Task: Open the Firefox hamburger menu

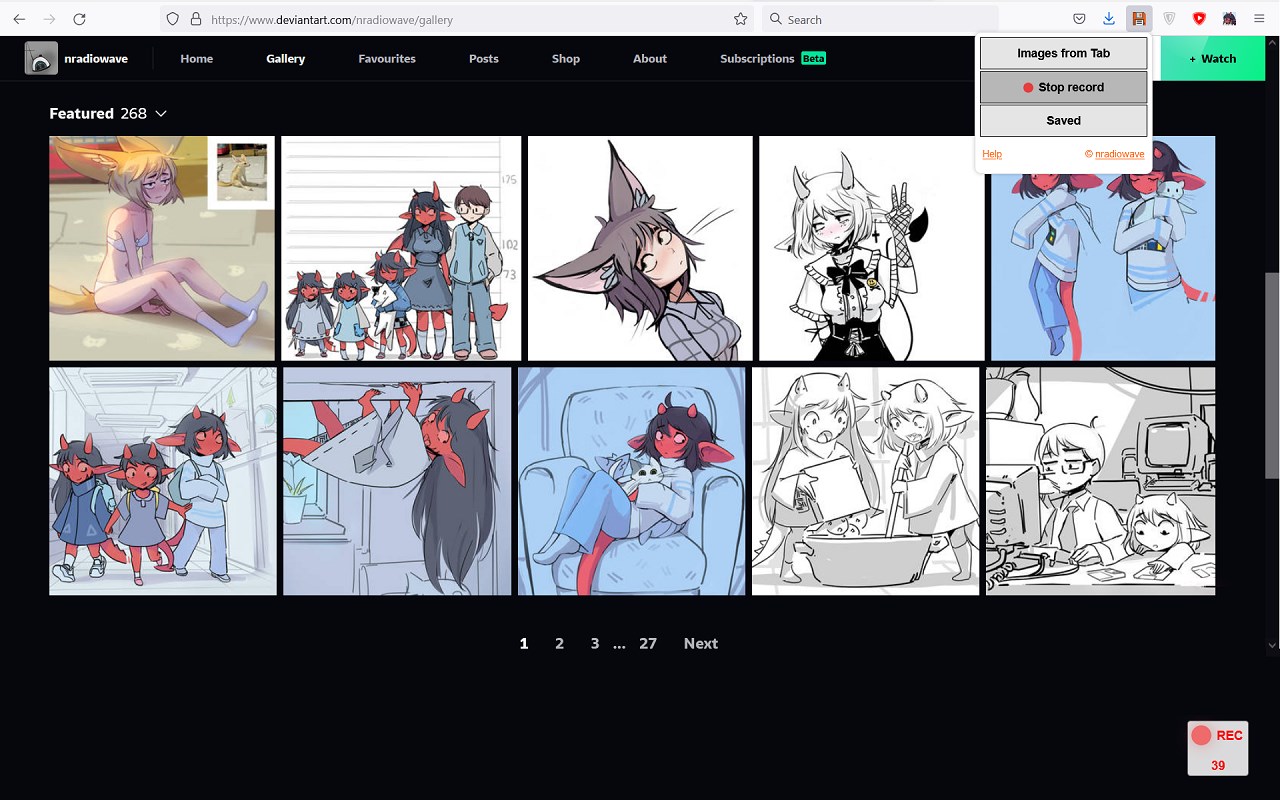Action: tap(1259, 19)
